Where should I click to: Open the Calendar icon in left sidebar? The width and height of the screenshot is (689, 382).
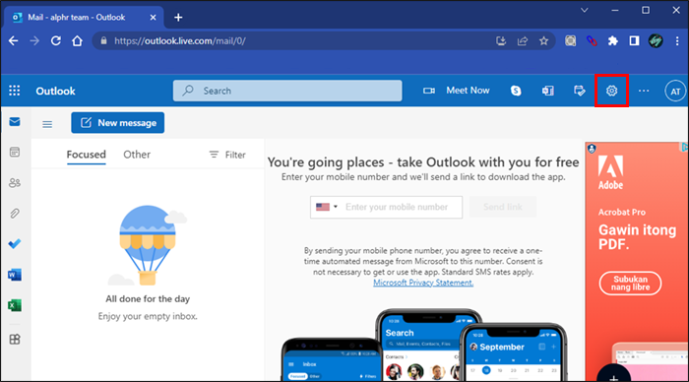(15, 152)
